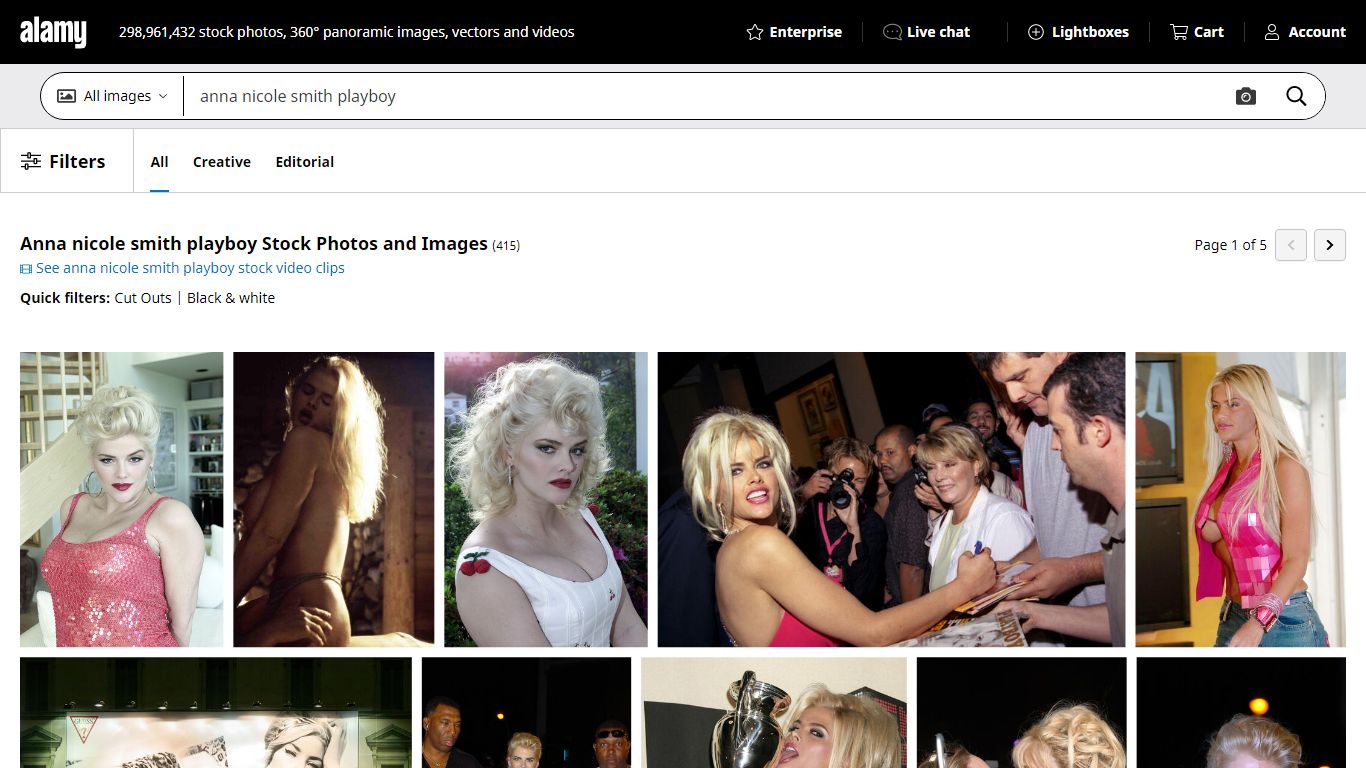1366x768 pixels.
Task: Submit search with magnifier icon
Action: click(x=1296, y=96)
